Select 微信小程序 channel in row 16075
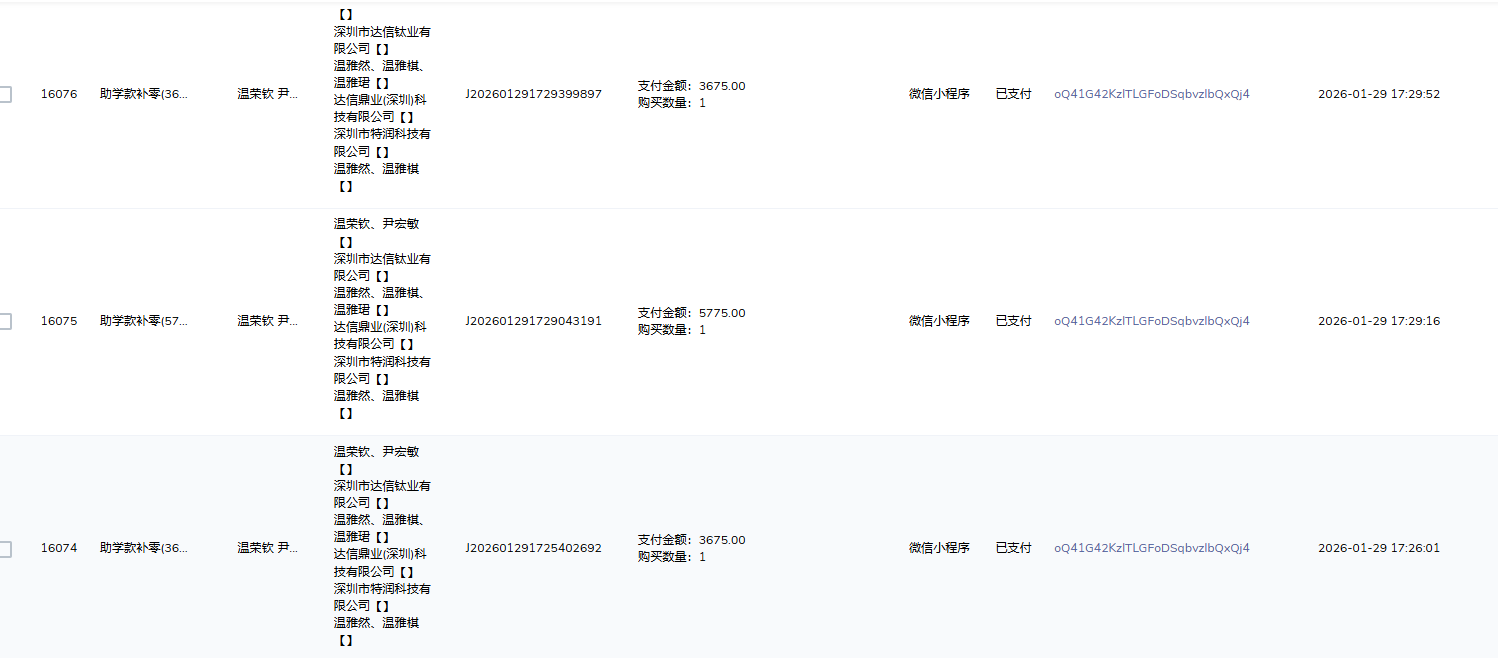The width and height of the screenshot is (1498, 658). [x=938, y=320]
